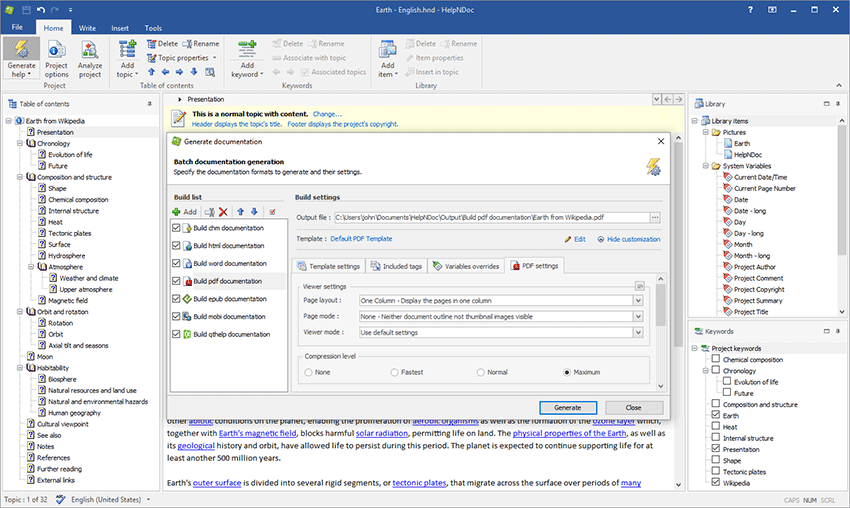The width and height of the screenshot is (850, 508).
Task: Delete selected build using red X icon
Action: (224, 212)
